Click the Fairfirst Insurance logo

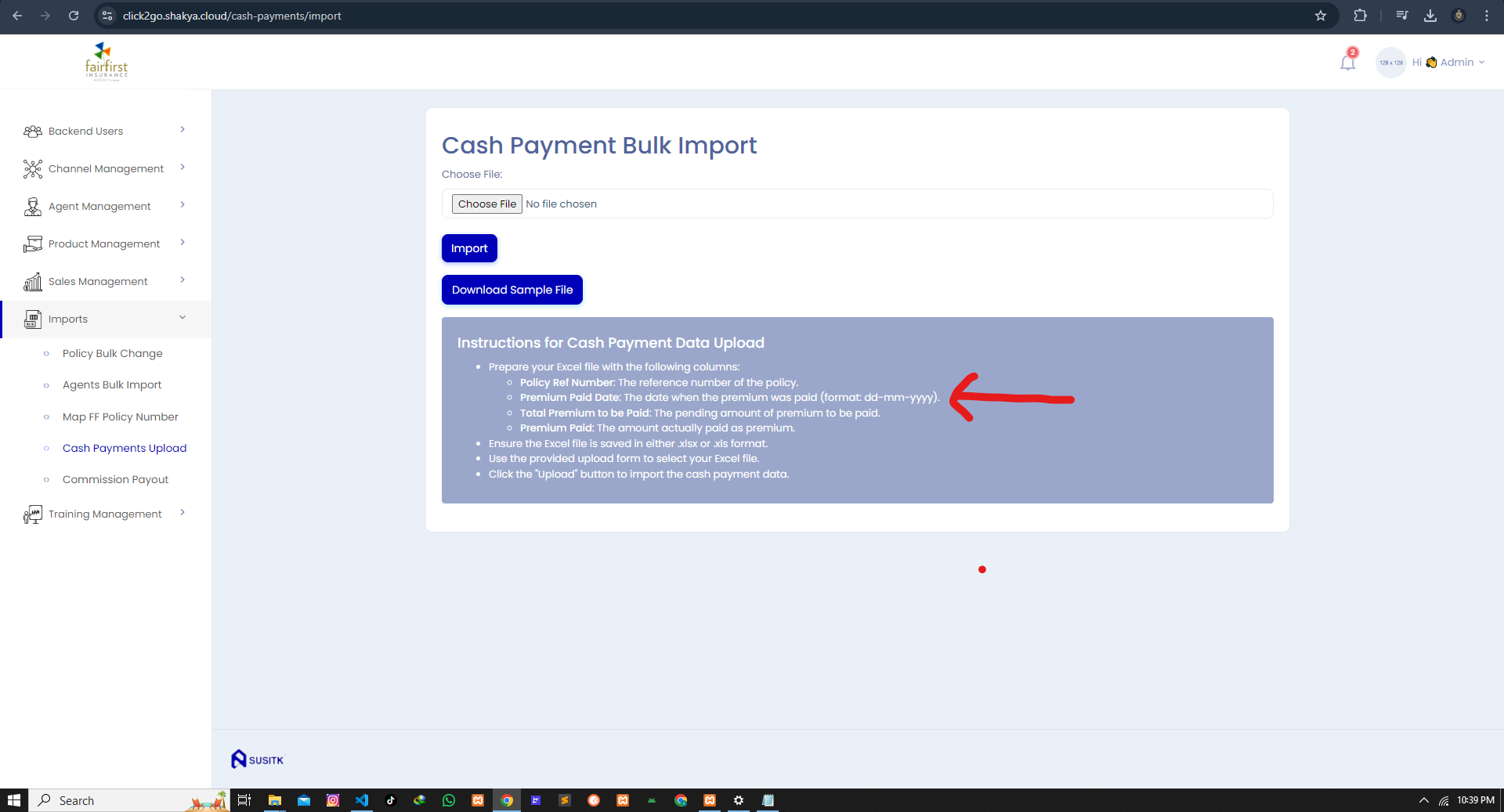coord(106,62)
